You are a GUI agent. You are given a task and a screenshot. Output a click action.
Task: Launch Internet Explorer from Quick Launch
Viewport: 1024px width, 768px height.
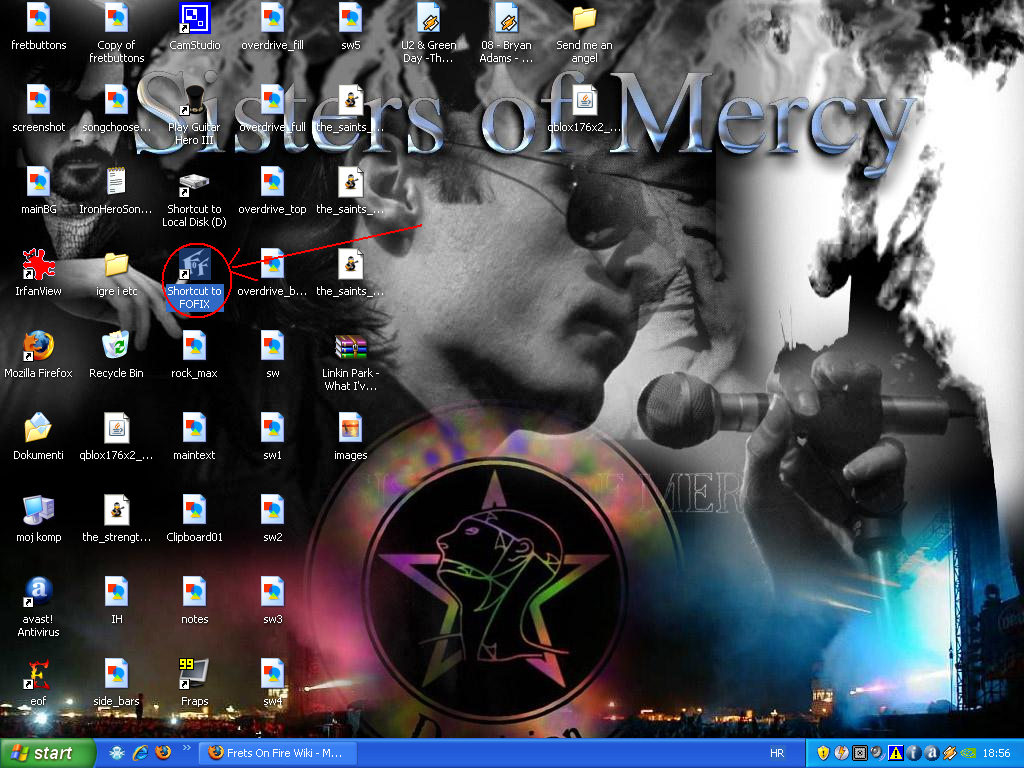[x=140, y=753]
